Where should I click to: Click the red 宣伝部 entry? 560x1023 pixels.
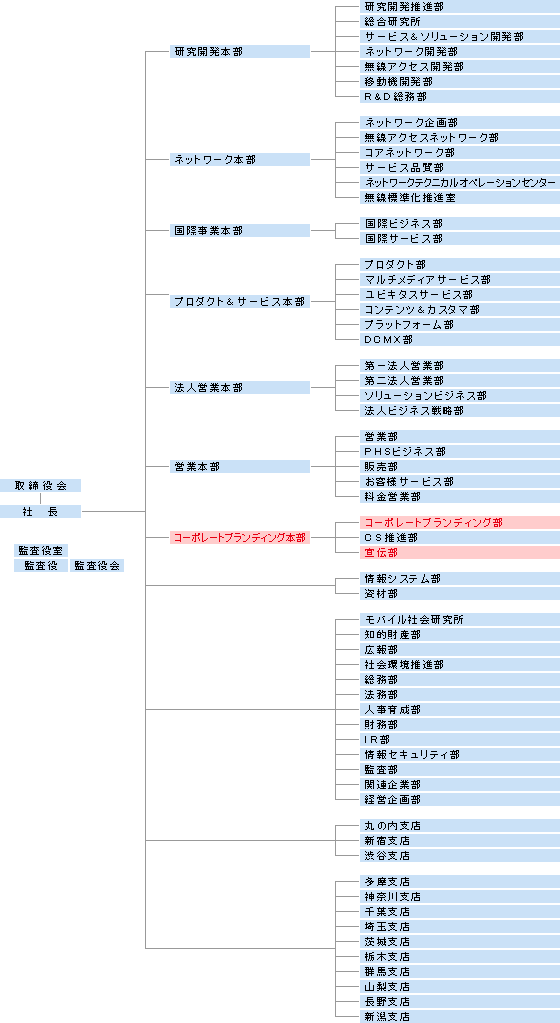click(x=460, y=553)
